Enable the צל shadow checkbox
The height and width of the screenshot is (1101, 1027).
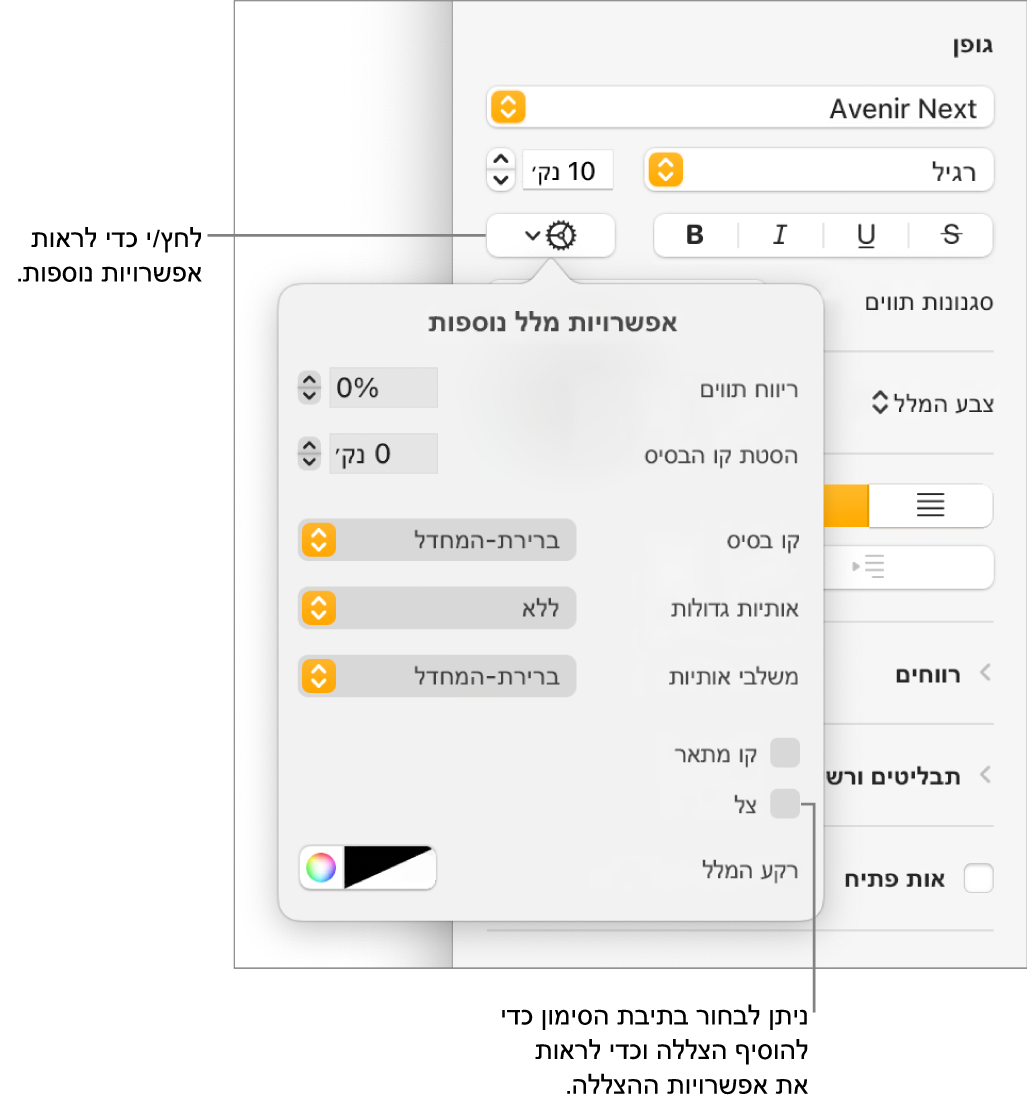click(x=785, y=803)
